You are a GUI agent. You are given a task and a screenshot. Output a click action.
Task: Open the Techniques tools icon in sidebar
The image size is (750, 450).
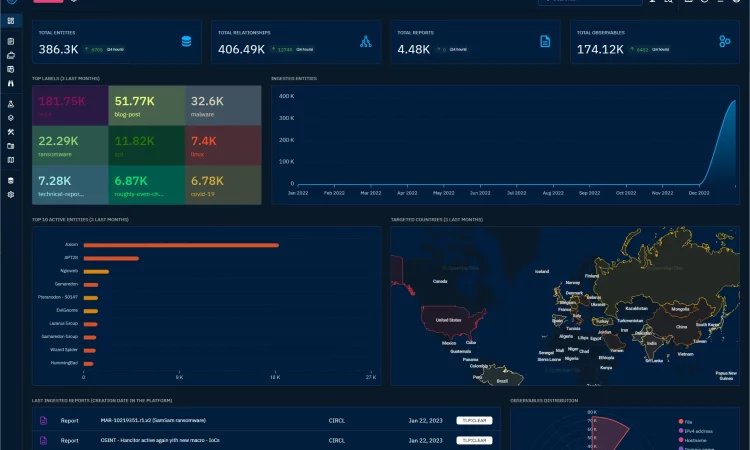click(x=11, y=132)
